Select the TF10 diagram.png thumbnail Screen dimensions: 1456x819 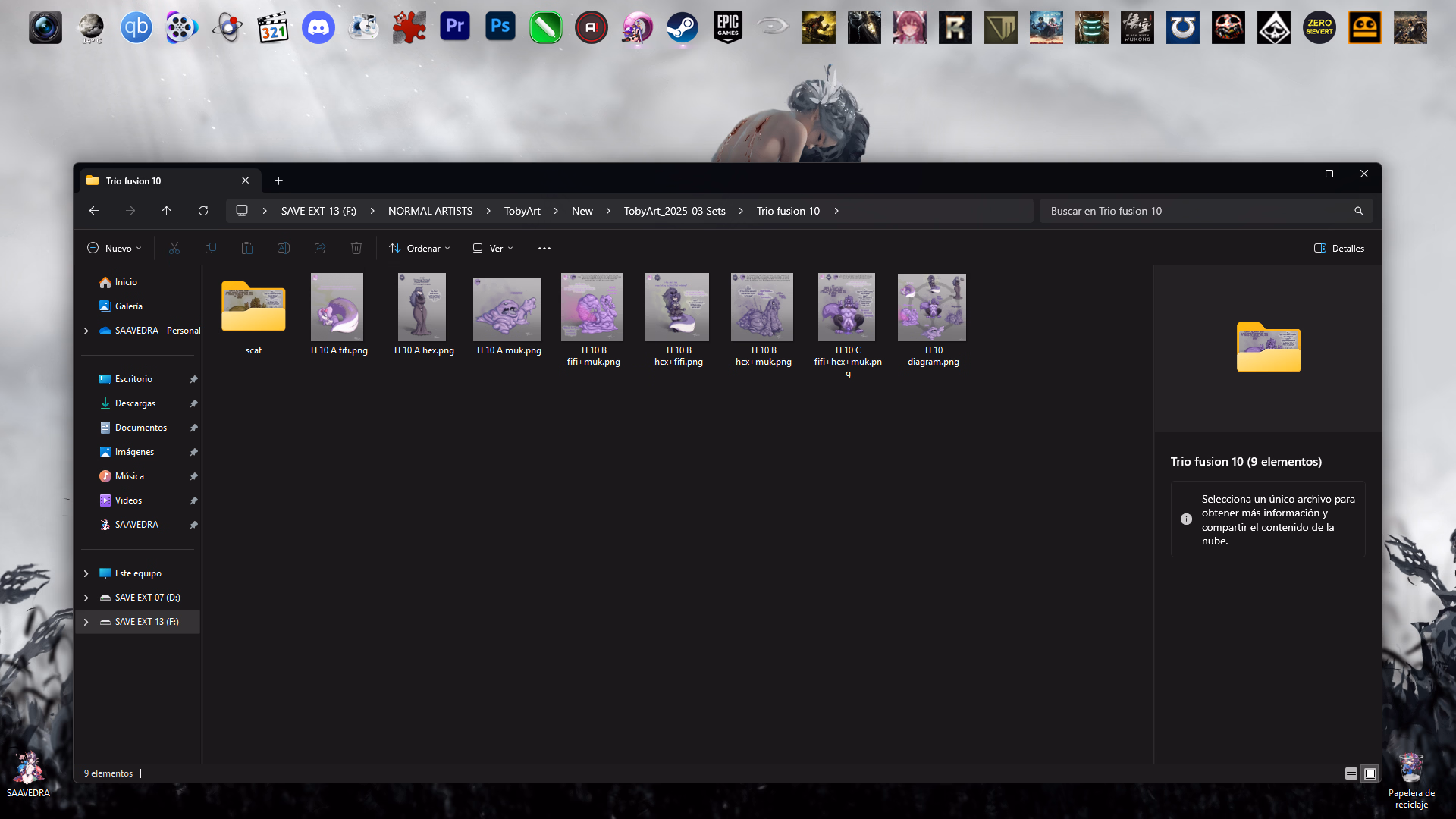(x=932, y=308)
